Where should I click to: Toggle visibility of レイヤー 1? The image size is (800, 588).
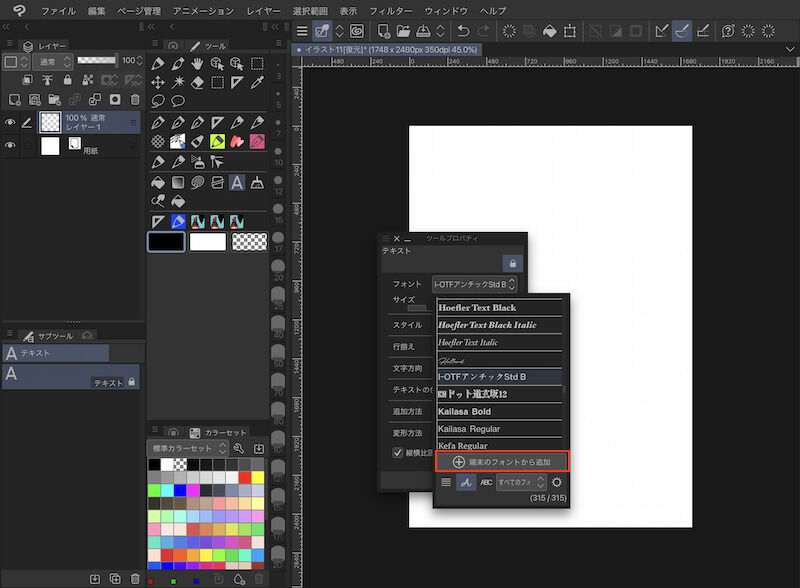[x=10, y=122]
